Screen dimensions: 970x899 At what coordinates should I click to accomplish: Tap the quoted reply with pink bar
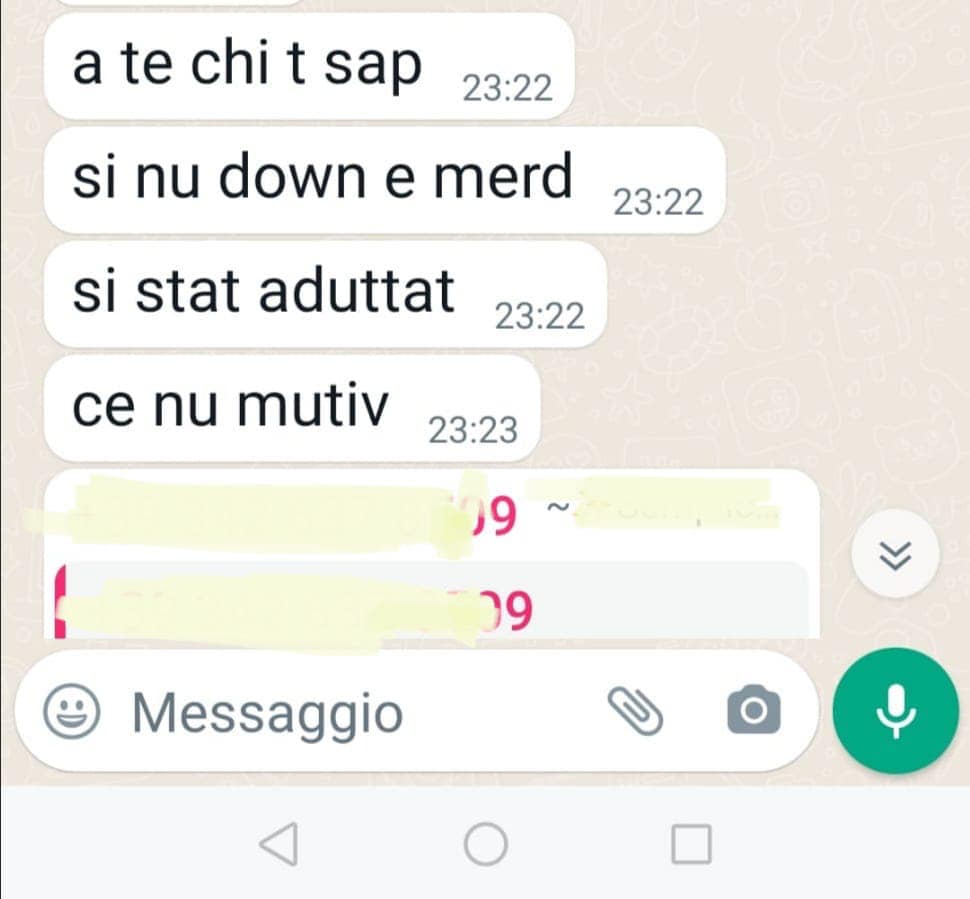click(431, 600)
